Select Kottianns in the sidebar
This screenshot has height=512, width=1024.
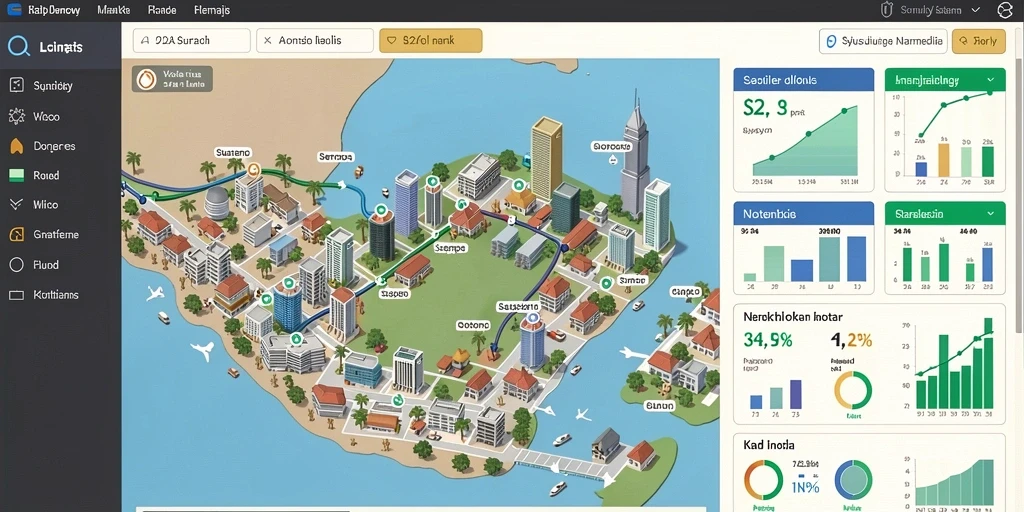pos(56,295)
